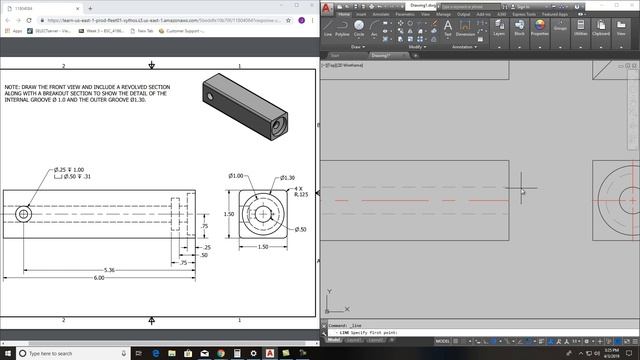The height and width of the screenshot is (360, 640).
Task: Bookmark this page with the star icon
Action: [x=289, y=20]
